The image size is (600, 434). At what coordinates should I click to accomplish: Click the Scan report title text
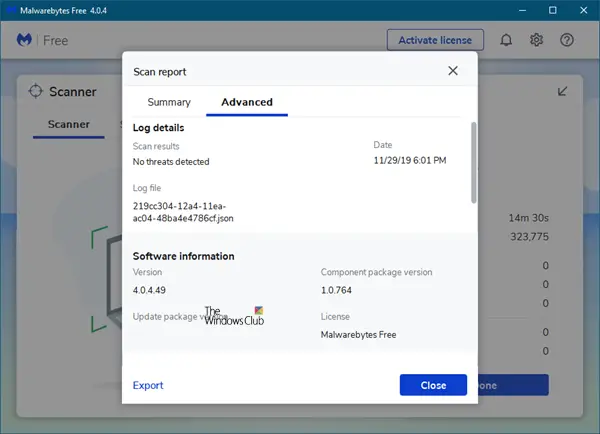coord(160,72)
